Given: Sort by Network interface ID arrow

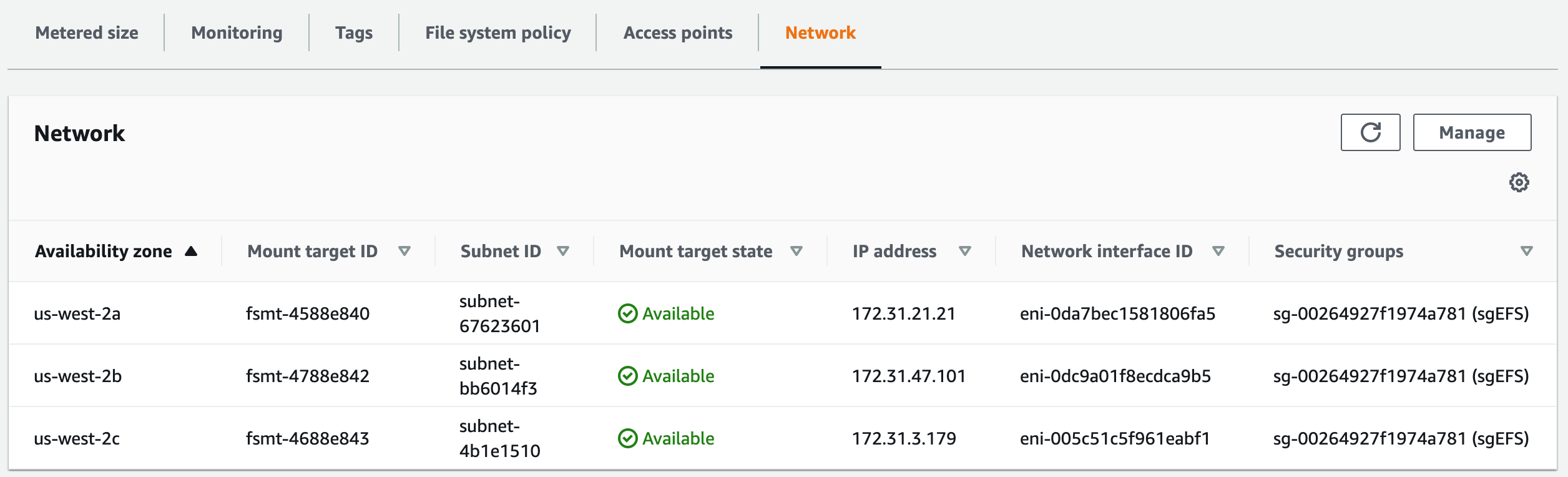Looking at the screenshot, I should [1218, 251].
